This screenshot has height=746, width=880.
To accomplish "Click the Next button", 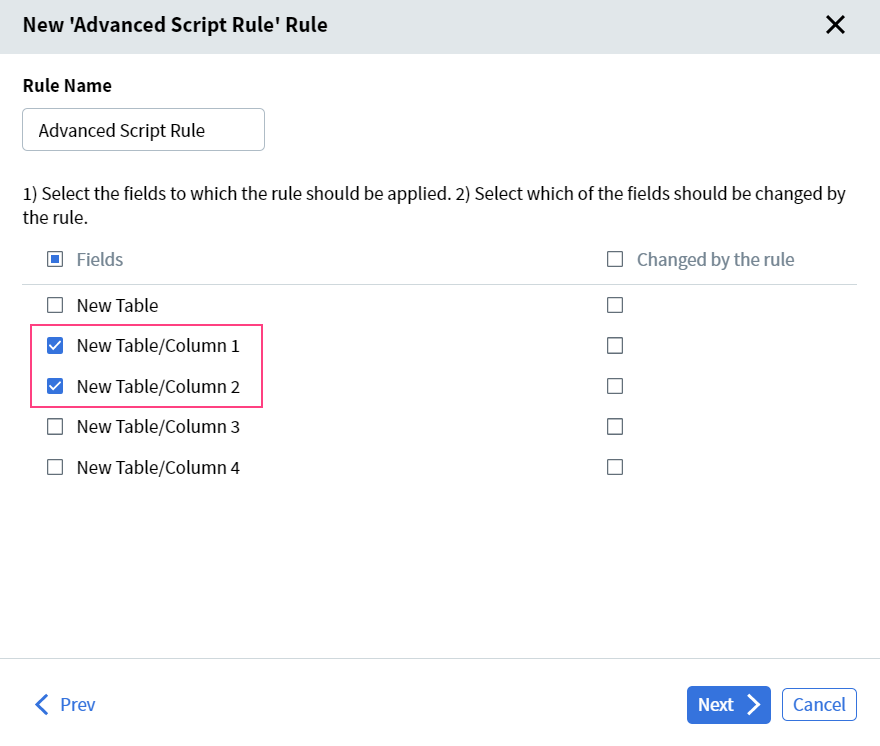I will [728, 704].
